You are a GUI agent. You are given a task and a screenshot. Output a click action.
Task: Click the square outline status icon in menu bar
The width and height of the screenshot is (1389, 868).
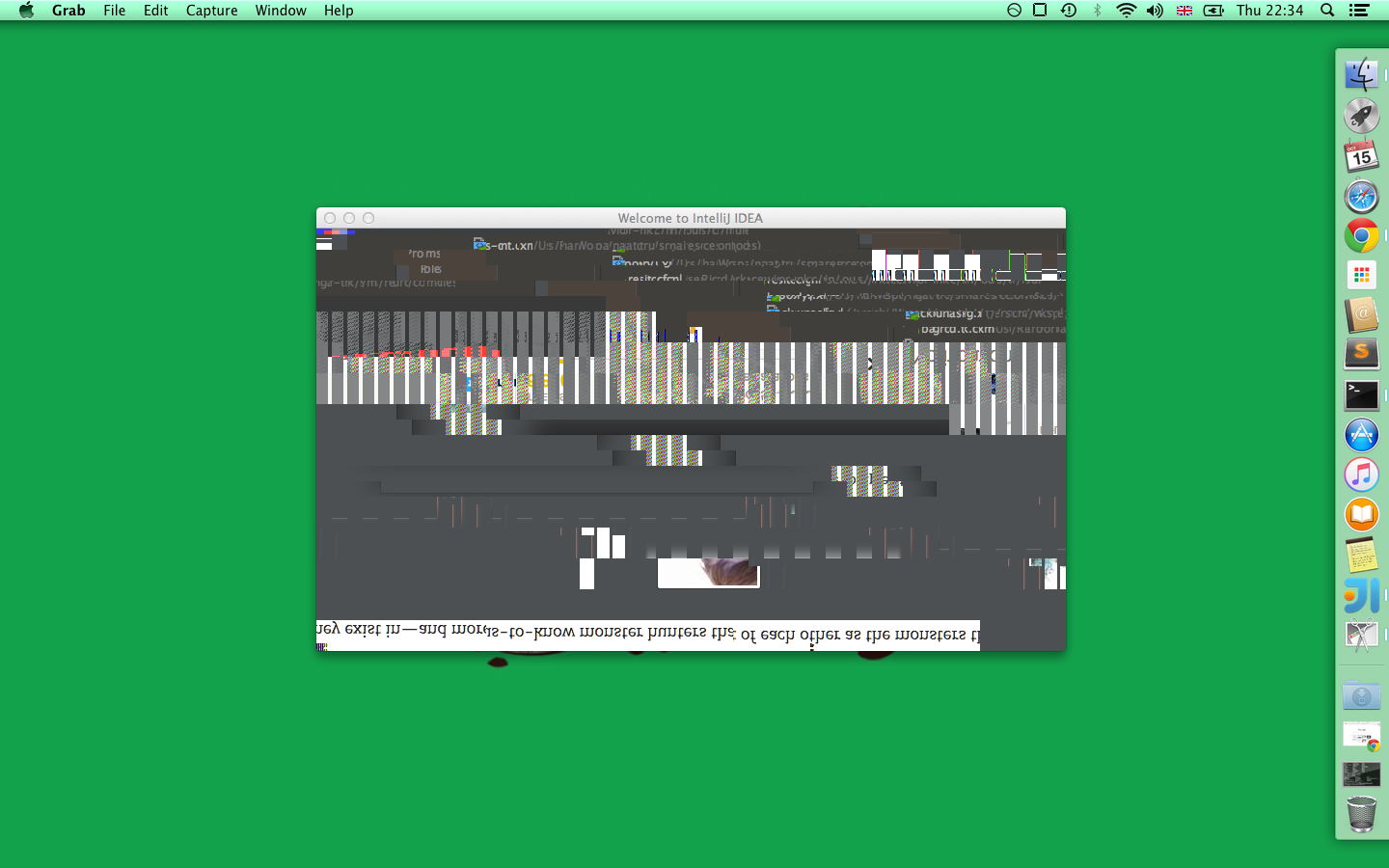(x=1040, y=11)
